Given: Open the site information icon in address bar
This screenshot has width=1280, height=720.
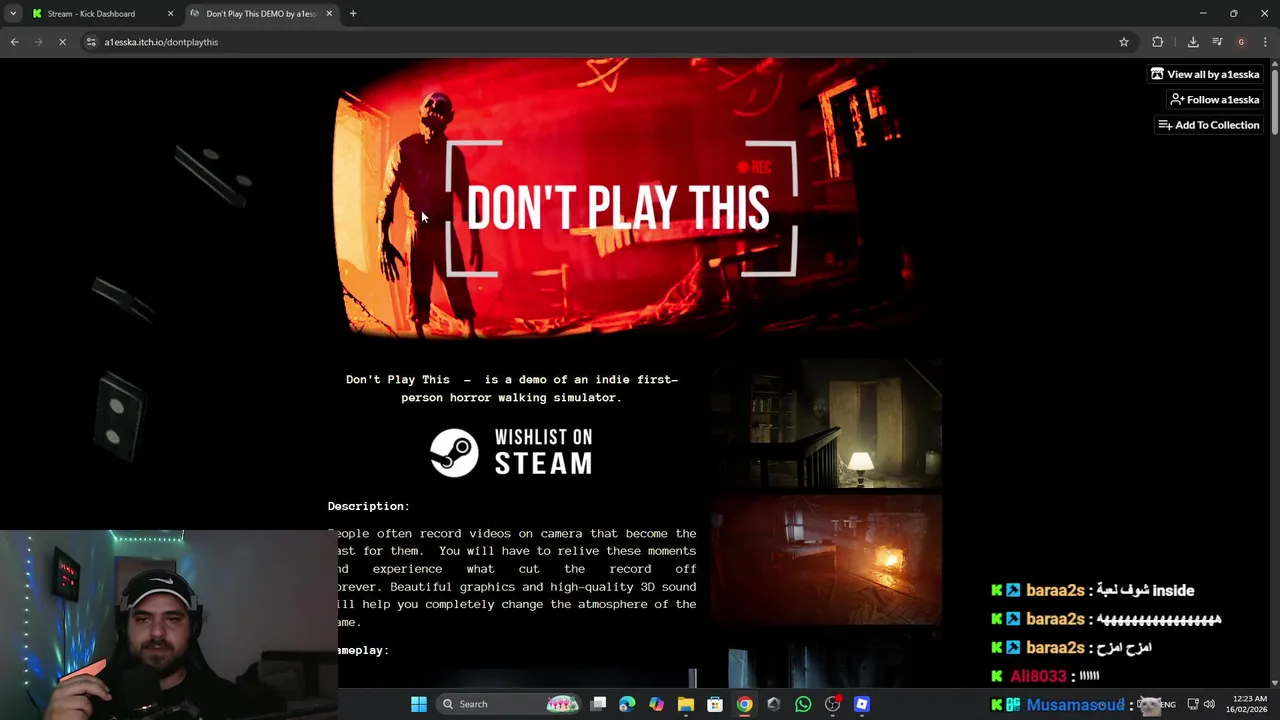Looking at the screenshot, I should point(91,42).
